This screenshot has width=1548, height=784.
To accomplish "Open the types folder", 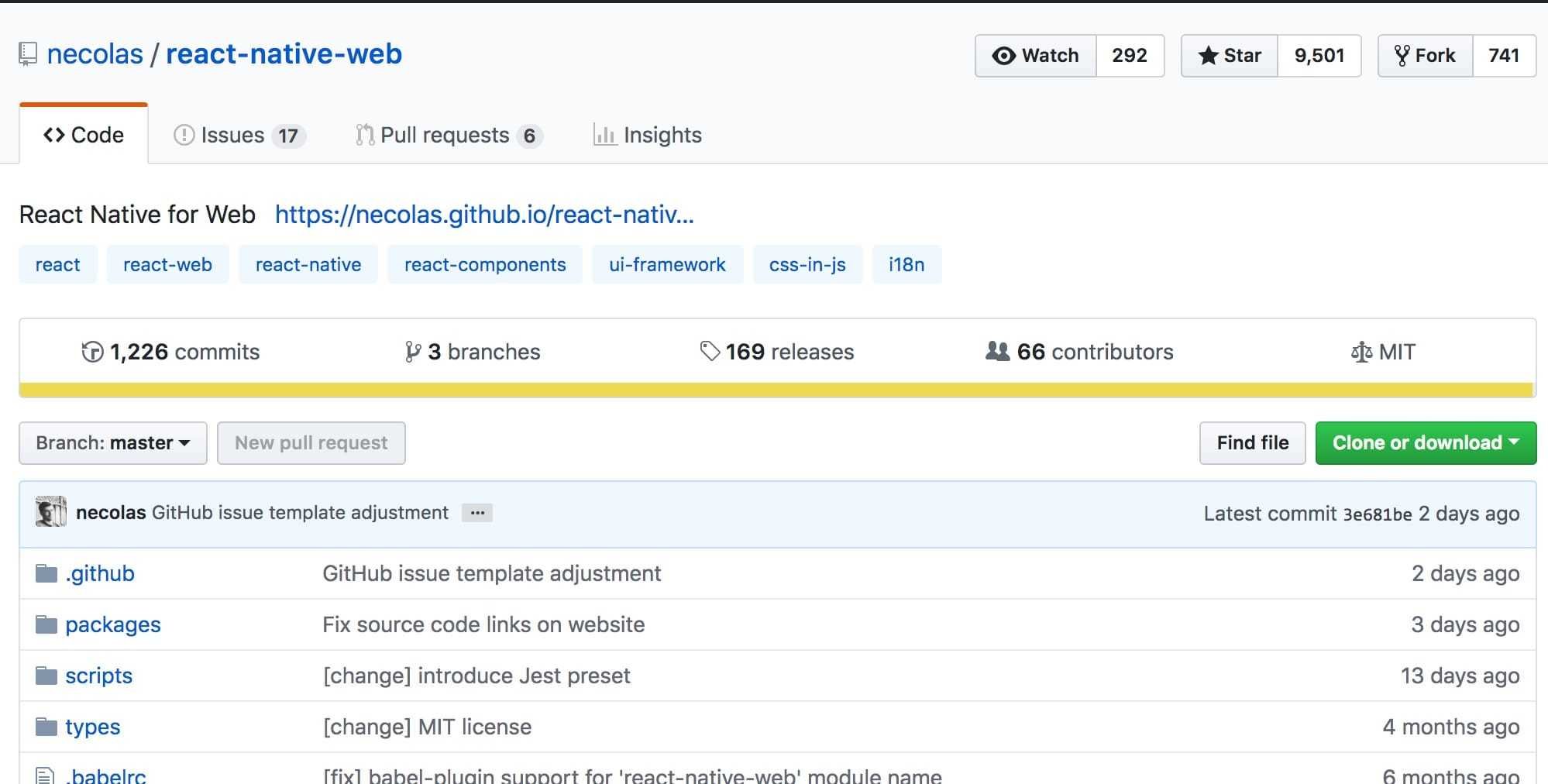I will [93, 727].
